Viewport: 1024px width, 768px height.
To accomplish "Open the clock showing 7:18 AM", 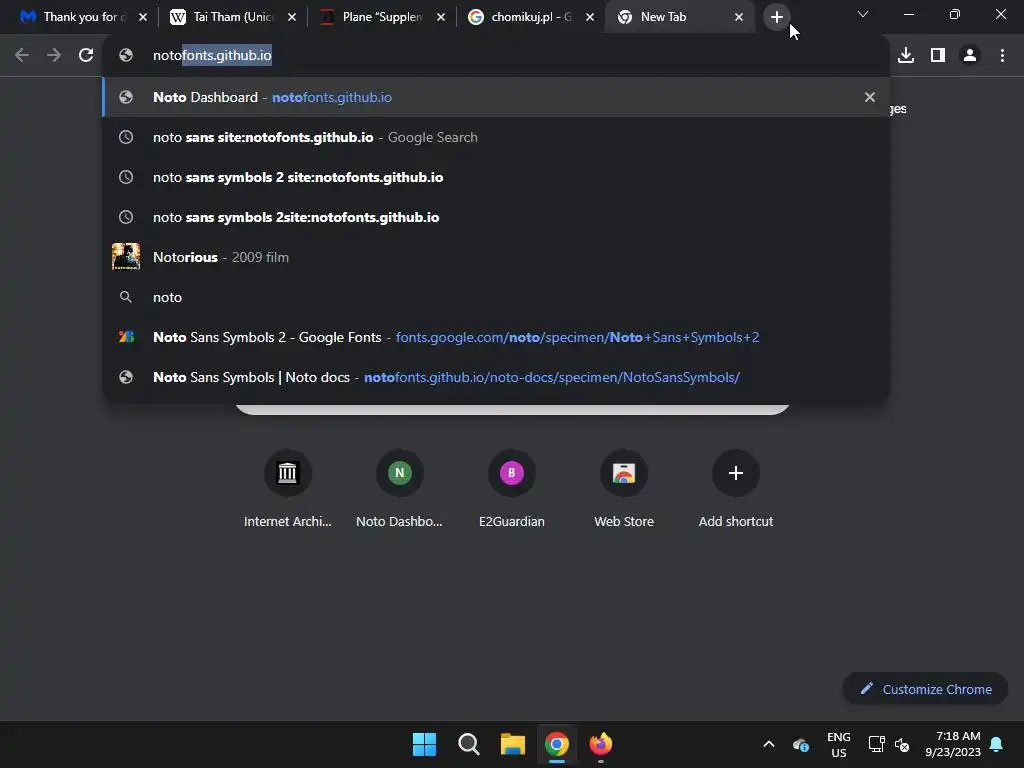I will [x=953, y=744].
